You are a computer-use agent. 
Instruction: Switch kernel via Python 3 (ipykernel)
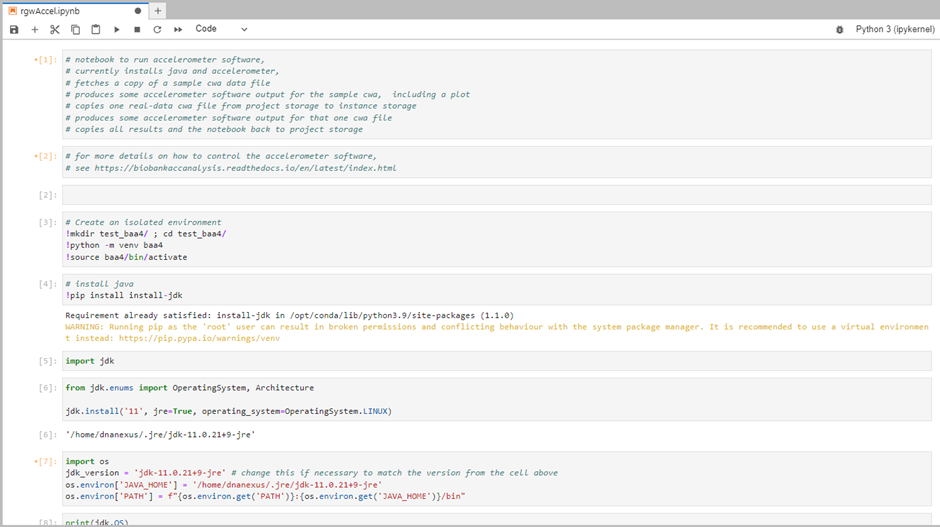894,29
